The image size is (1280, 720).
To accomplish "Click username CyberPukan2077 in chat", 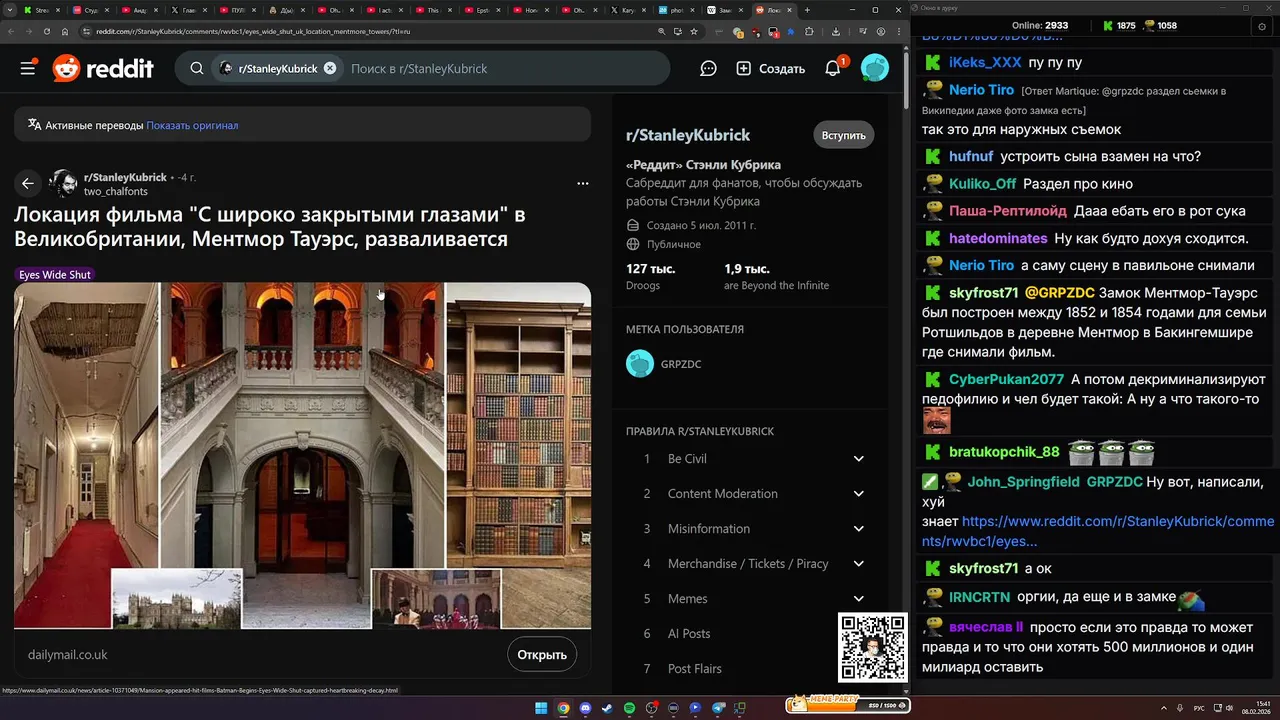I will coord(1006,380).
